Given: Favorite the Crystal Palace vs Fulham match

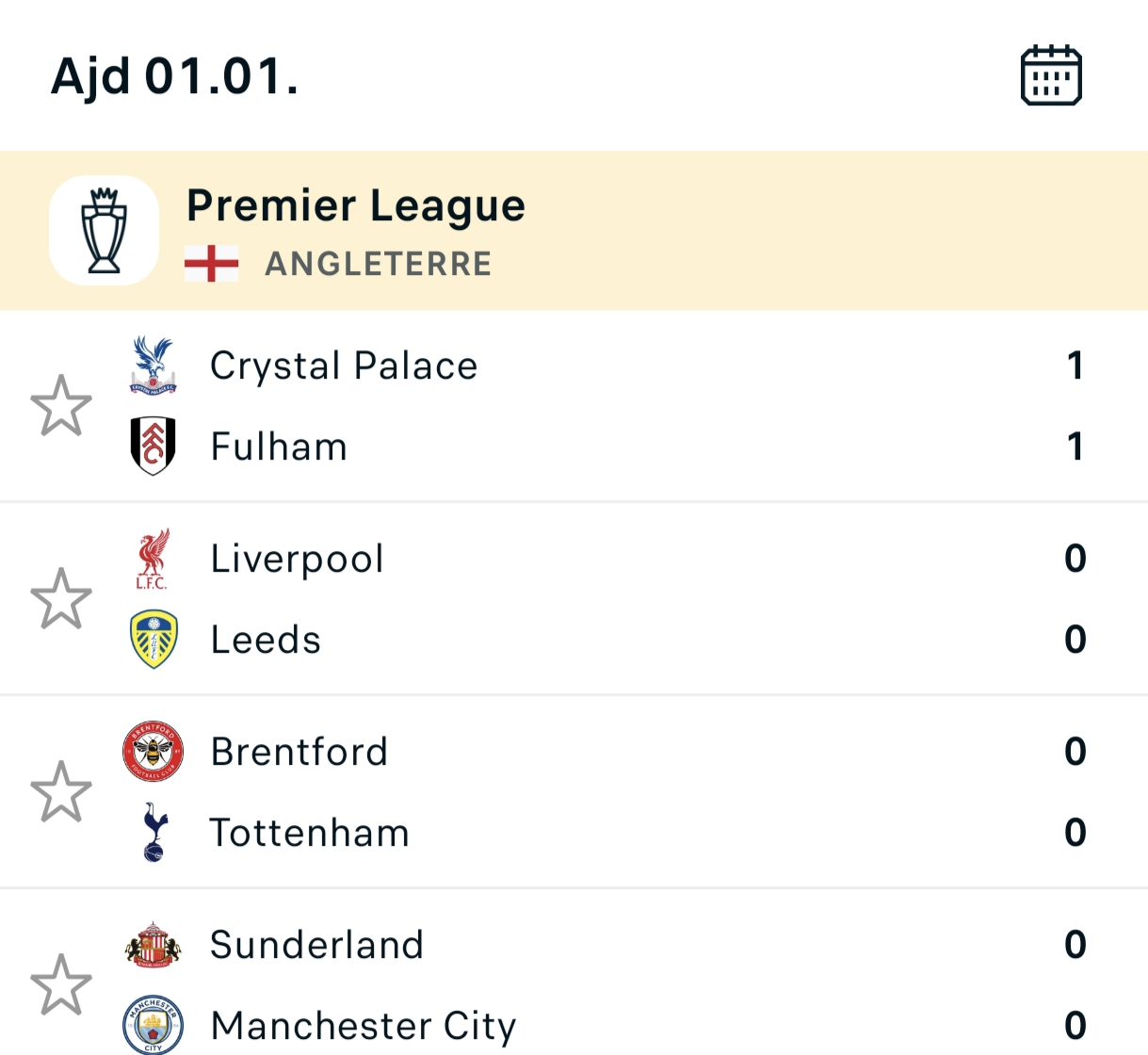Looking at the screenshot, I should (x=61, y=406).
